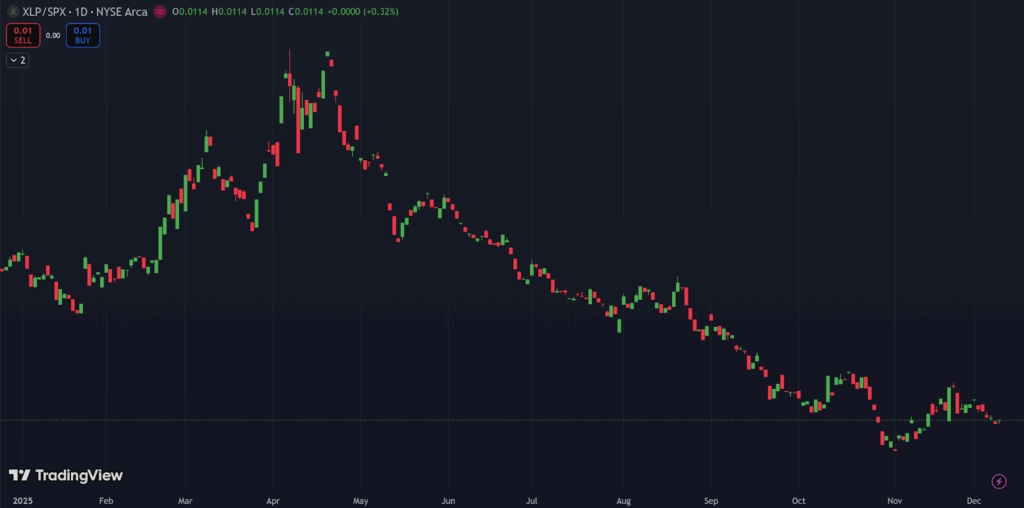Click the lowest candle in early November
This screenshot has width=1024, height=508.
(x=895, y=449)
